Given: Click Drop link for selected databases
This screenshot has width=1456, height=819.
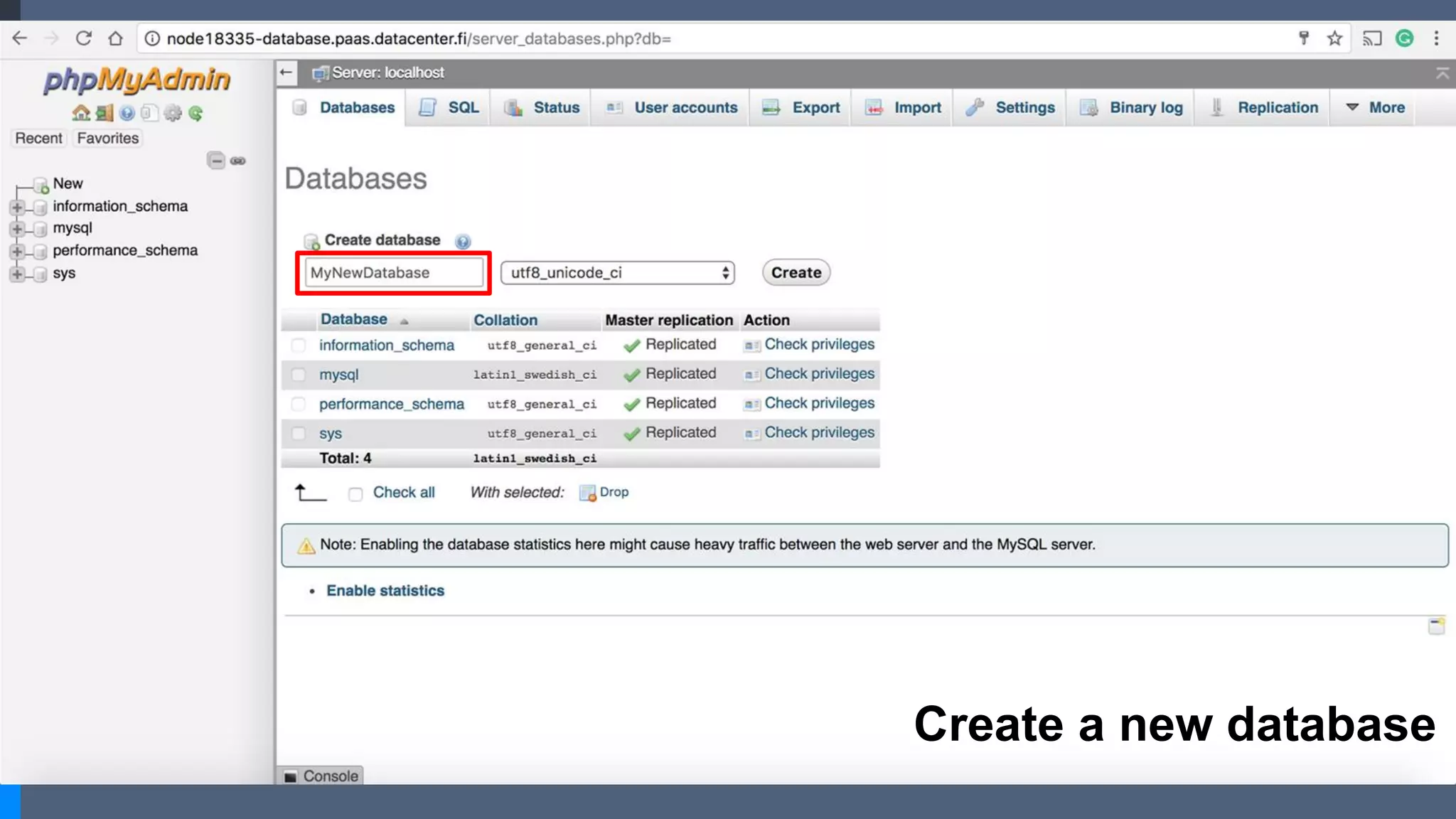Looking at the screenshot, I should [x=614, y=492].
